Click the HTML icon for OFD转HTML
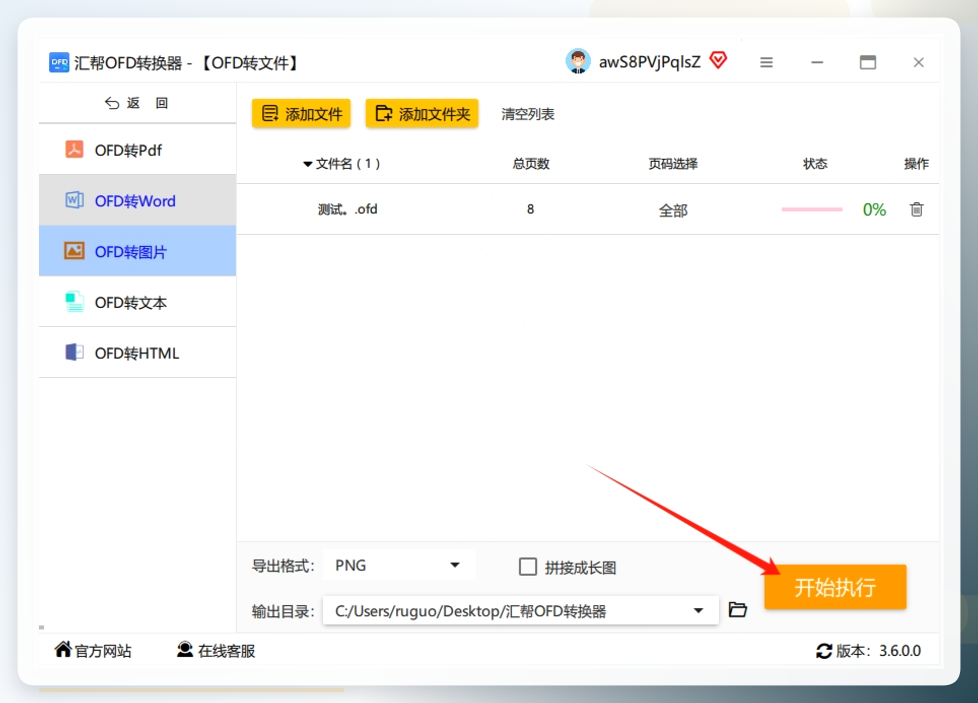978x703 pixels. tap(74, 352)
